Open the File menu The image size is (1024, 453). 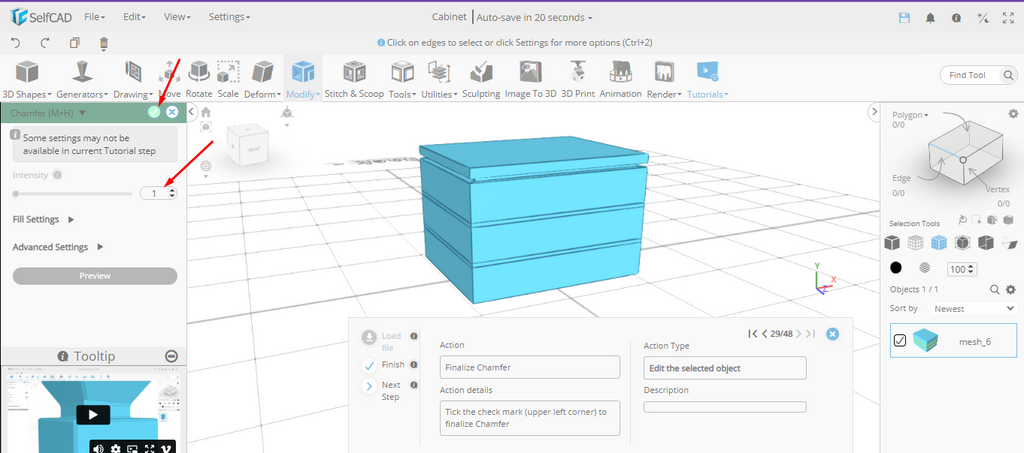(95, 17)
